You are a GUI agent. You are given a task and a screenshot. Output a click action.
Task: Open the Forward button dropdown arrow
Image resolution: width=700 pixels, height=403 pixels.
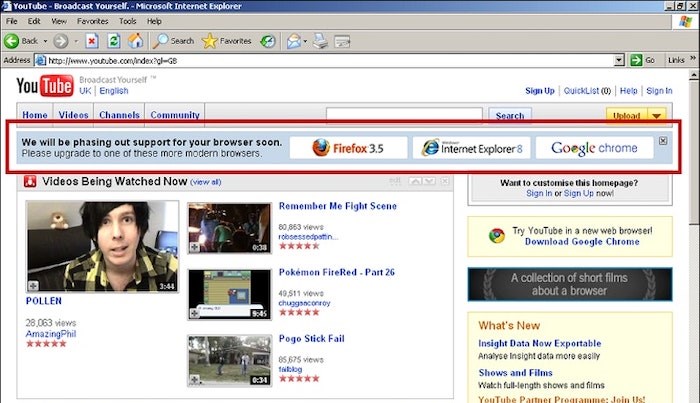76,41
